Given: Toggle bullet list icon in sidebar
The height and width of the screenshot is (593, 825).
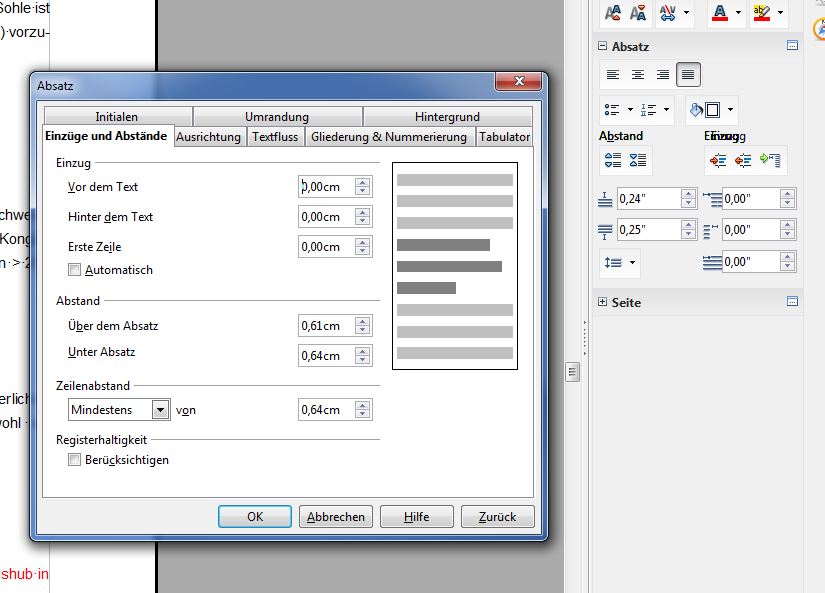Looking at the screenshot, I should (612, 109).
